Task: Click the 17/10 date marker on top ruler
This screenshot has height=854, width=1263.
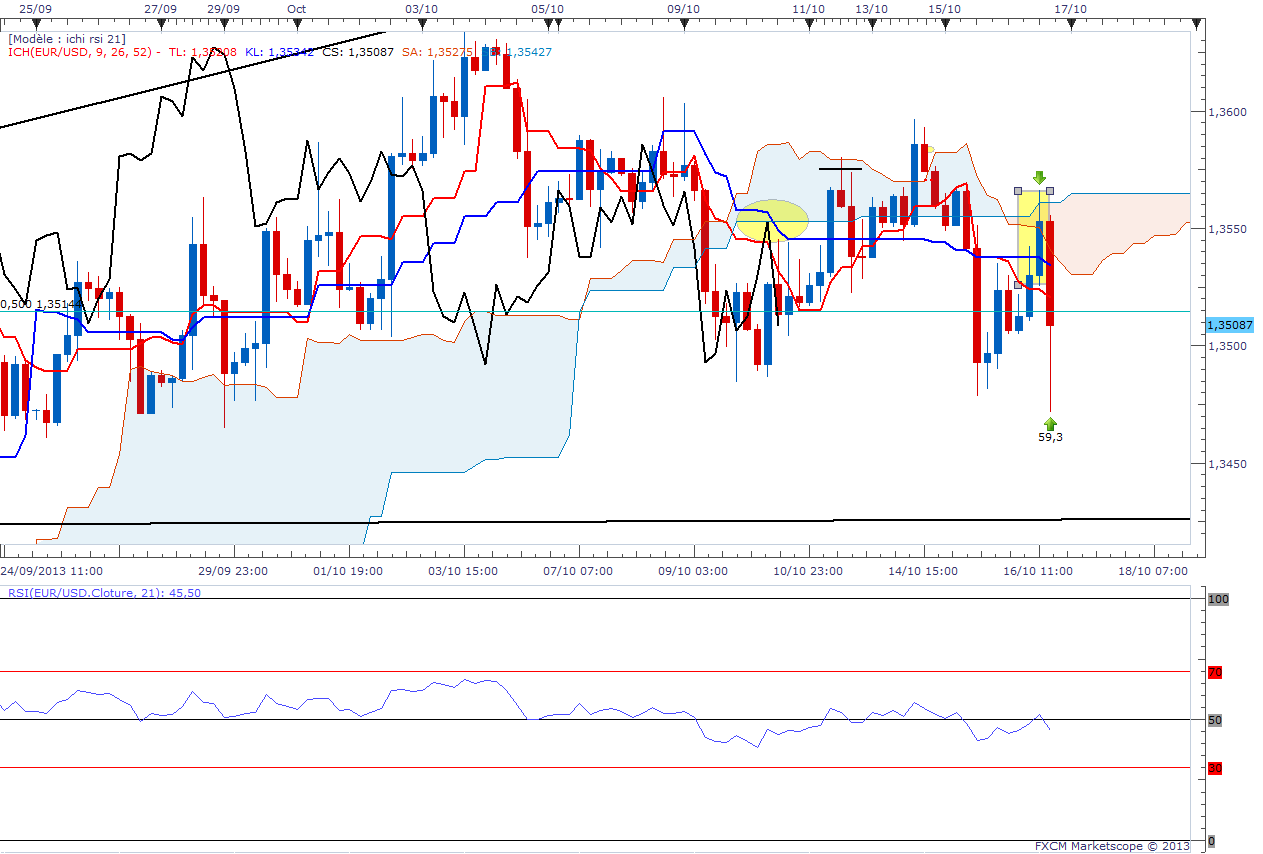Action: pos(1070,8)
